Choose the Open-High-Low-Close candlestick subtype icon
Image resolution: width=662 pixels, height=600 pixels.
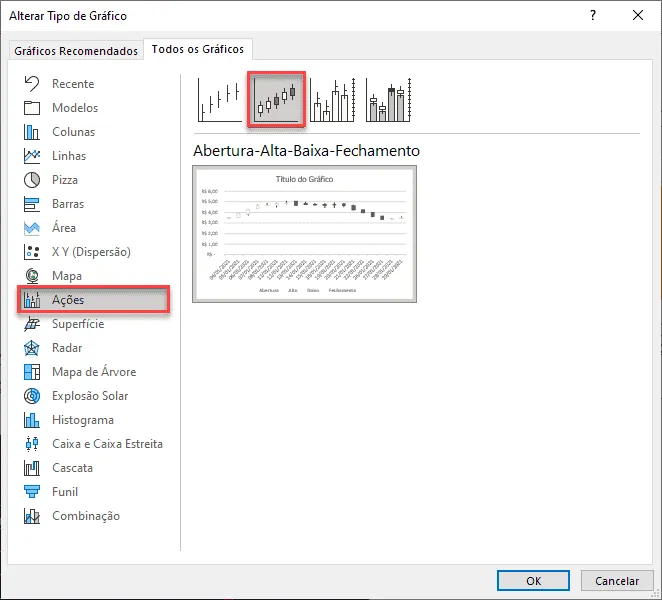(x=277, y=100)
